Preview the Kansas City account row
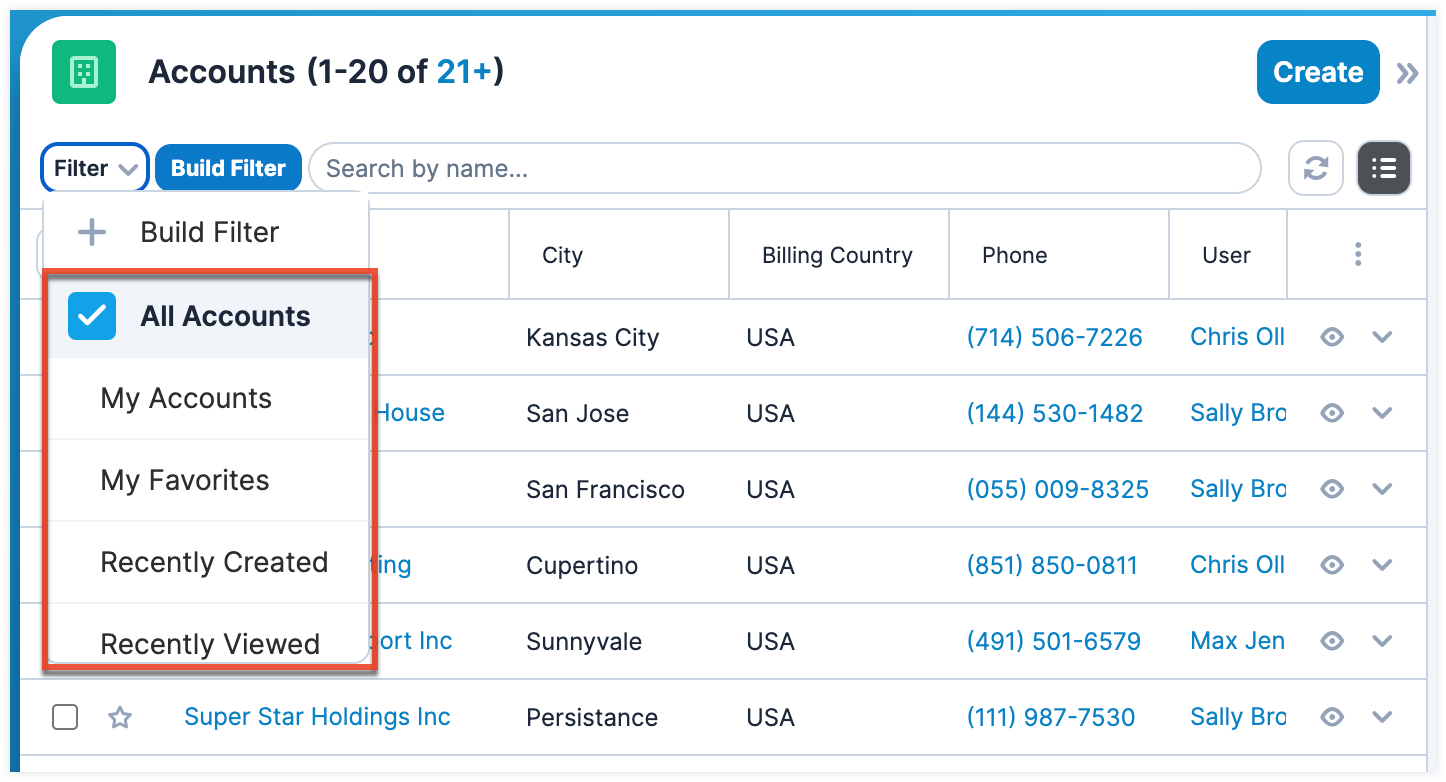1446x782 pixels. 1332,338
